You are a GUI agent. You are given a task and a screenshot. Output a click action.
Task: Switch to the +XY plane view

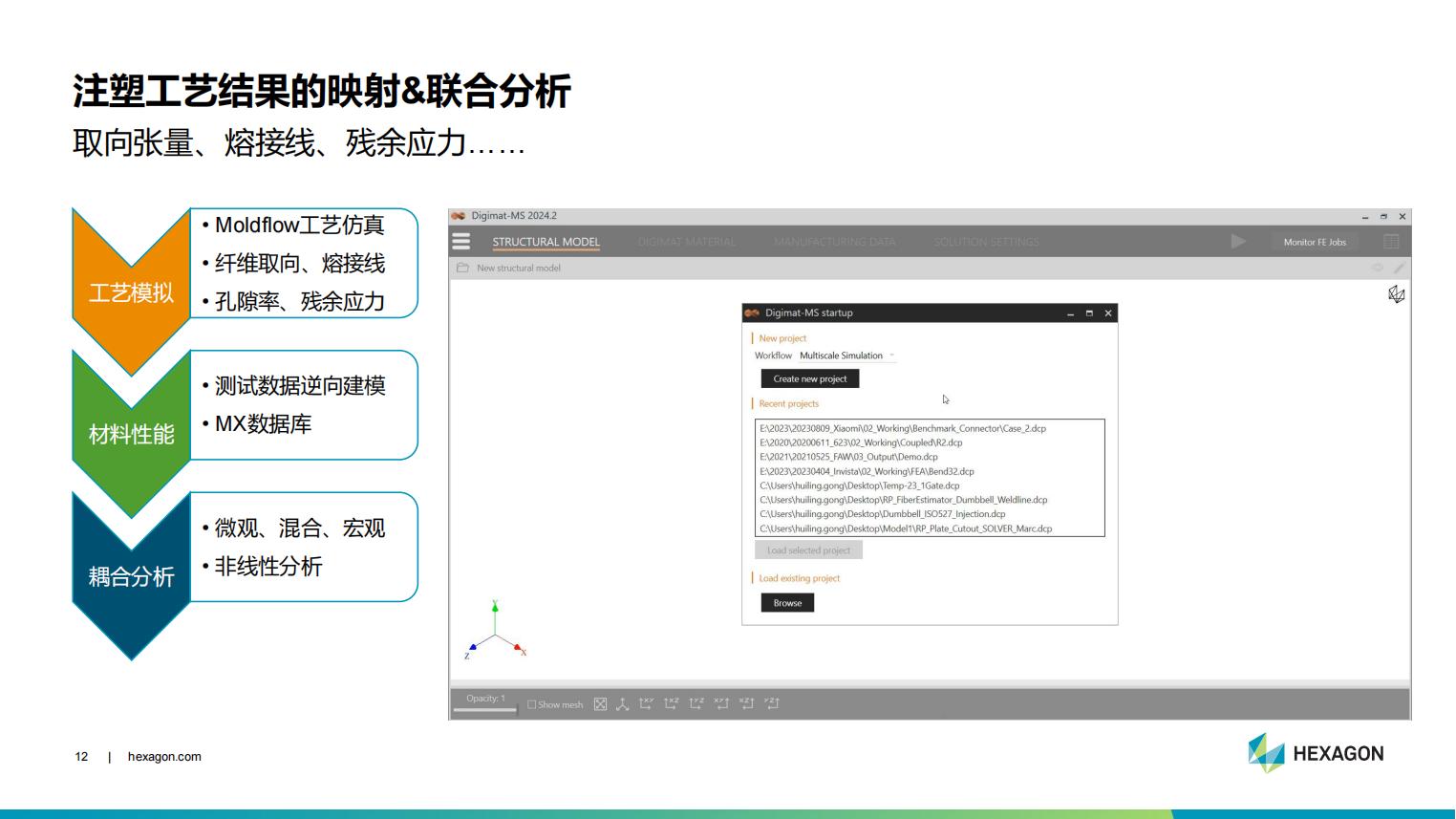click(x=647, y=703)
